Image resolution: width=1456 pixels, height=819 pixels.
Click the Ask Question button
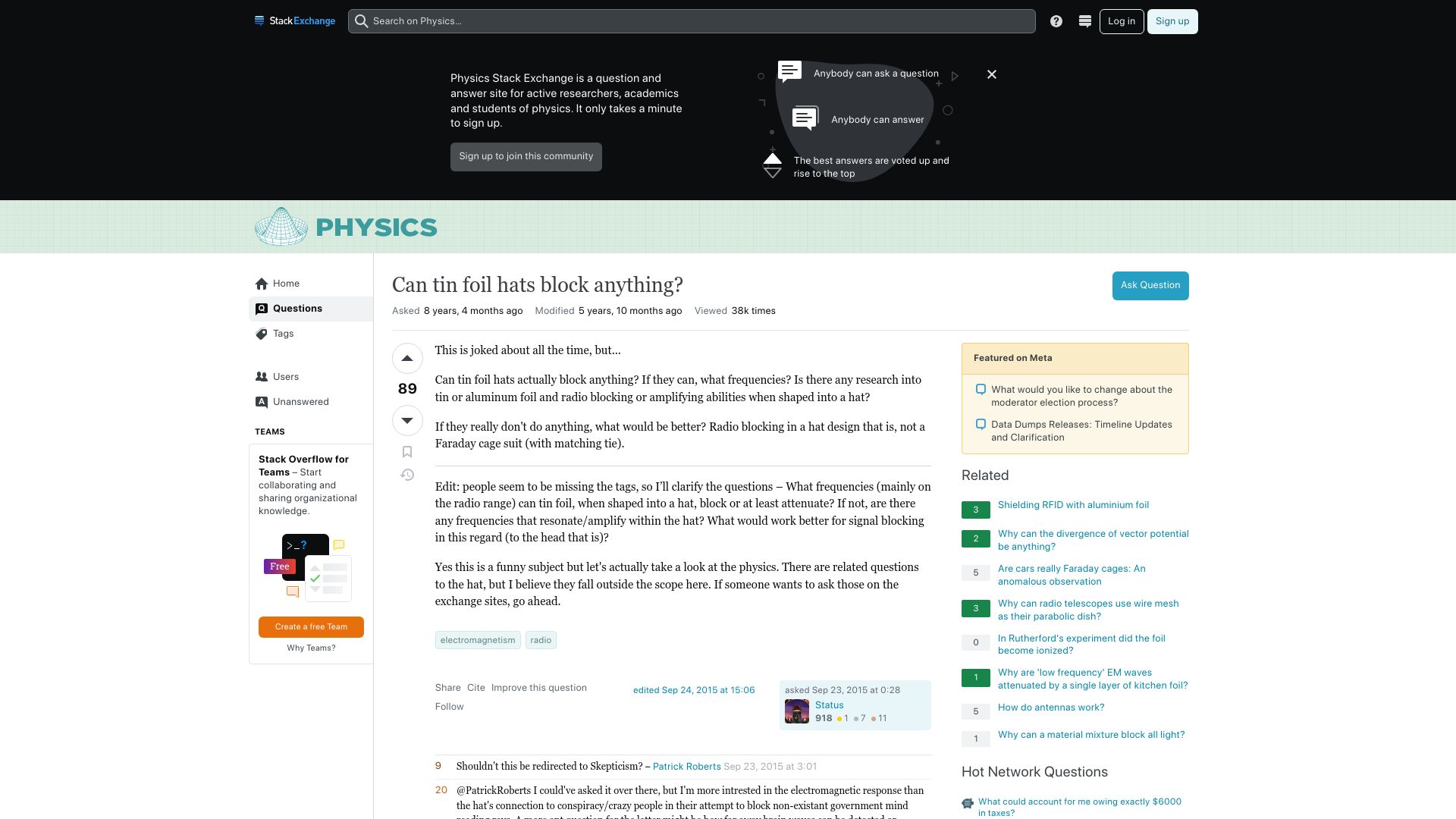coord(1150,286)
